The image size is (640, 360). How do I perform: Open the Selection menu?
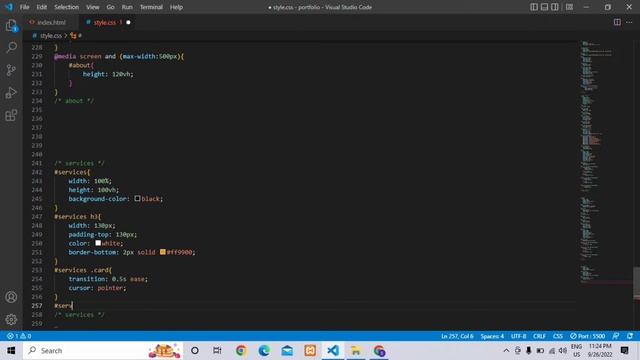coord(67,7)
